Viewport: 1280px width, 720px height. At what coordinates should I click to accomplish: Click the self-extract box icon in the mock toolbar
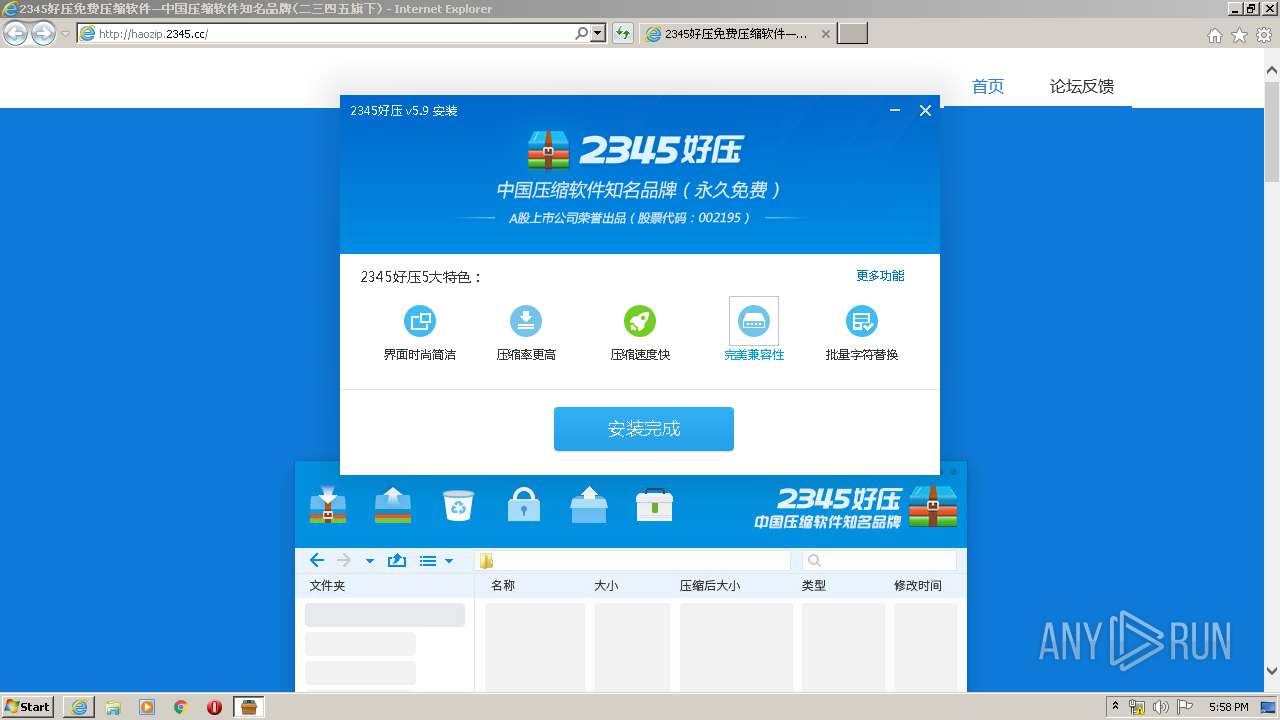[589, 505]
